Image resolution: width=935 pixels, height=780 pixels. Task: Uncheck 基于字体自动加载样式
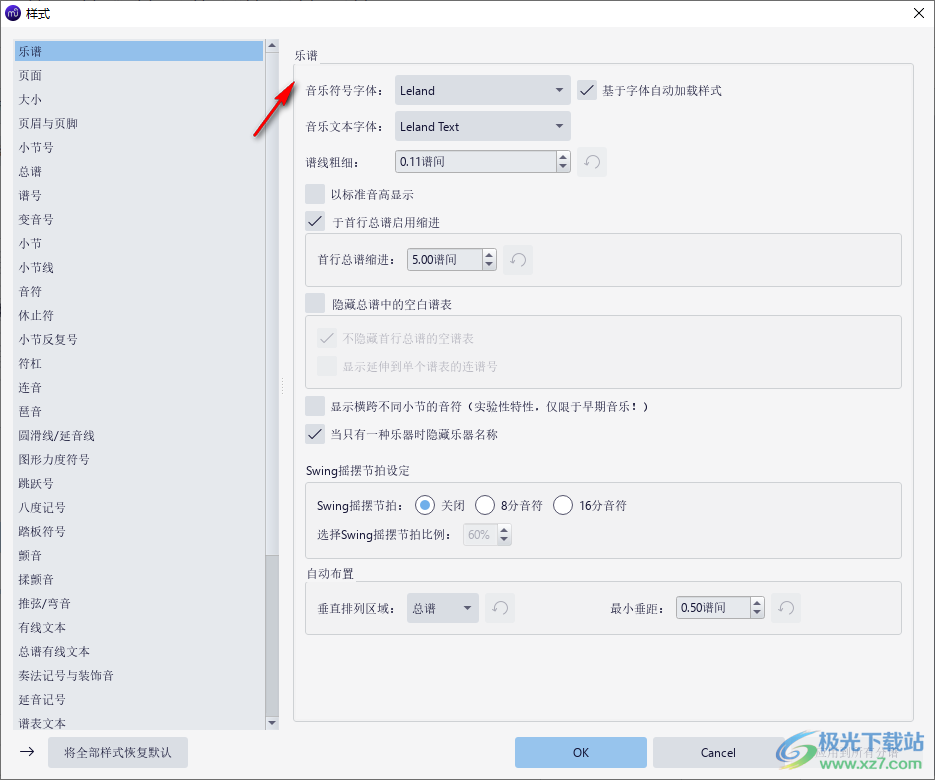(x=587, y=89)
